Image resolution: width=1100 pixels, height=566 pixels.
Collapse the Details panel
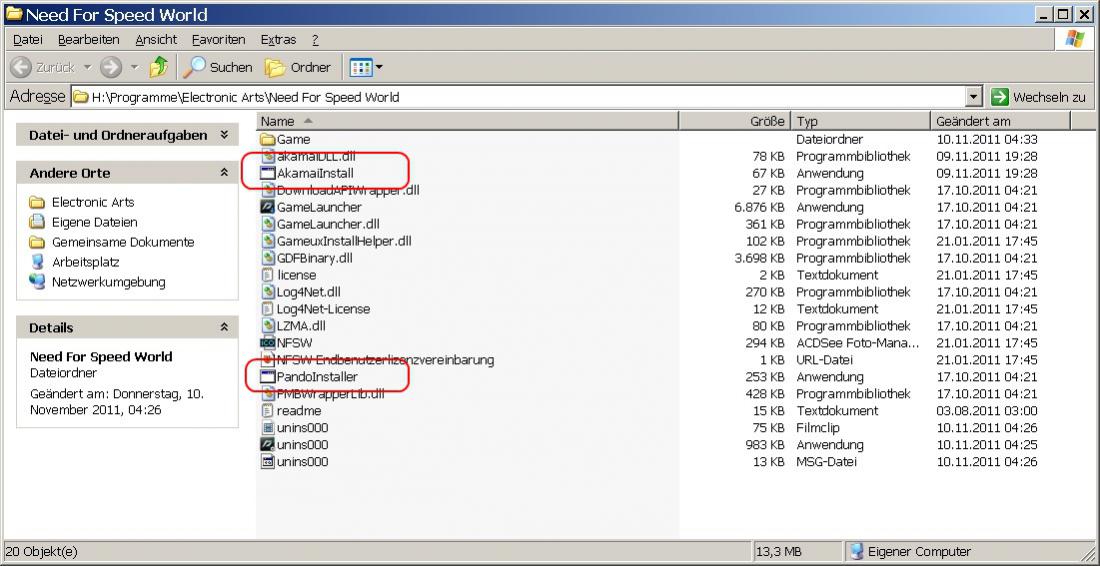(224, 328)
